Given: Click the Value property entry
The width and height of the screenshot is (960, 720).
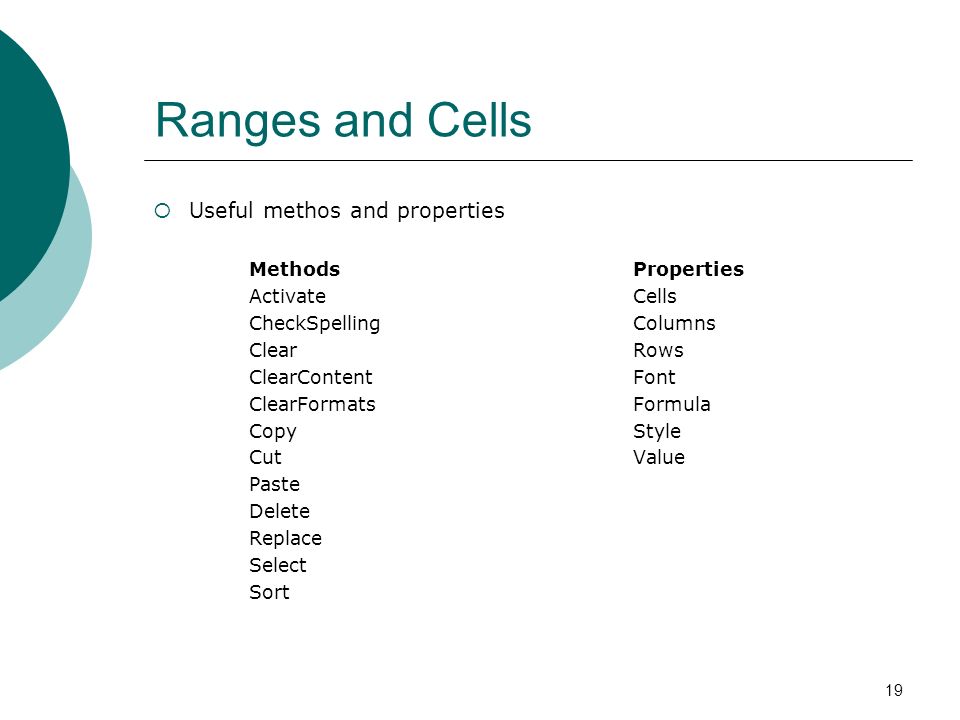Looking at the screenshot, I should (x=659, y=457).
